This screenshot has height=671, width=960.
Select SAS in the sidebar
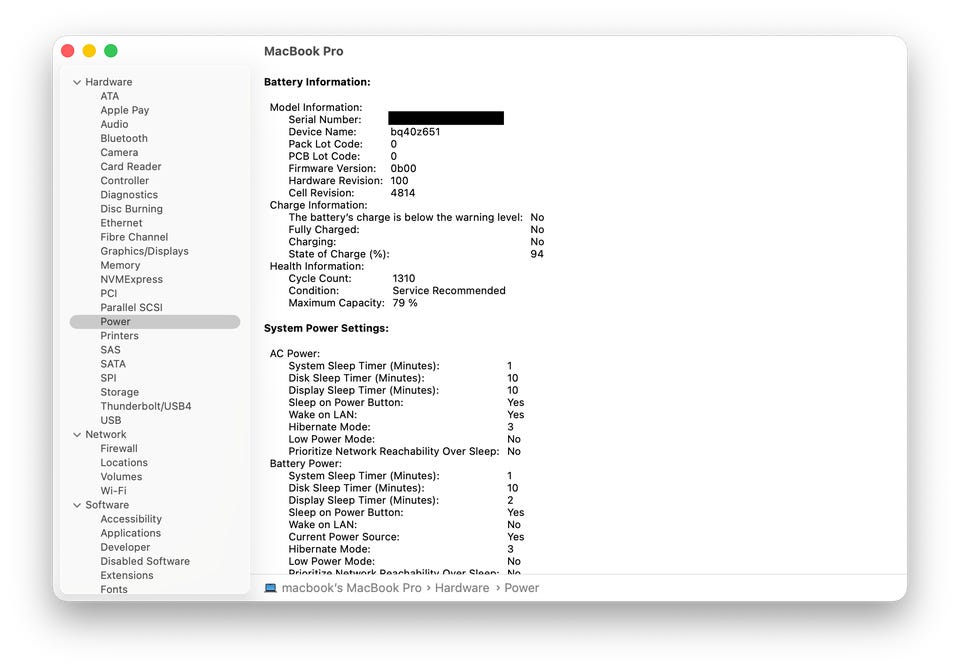pyautogui.click(x=111, y=350)
